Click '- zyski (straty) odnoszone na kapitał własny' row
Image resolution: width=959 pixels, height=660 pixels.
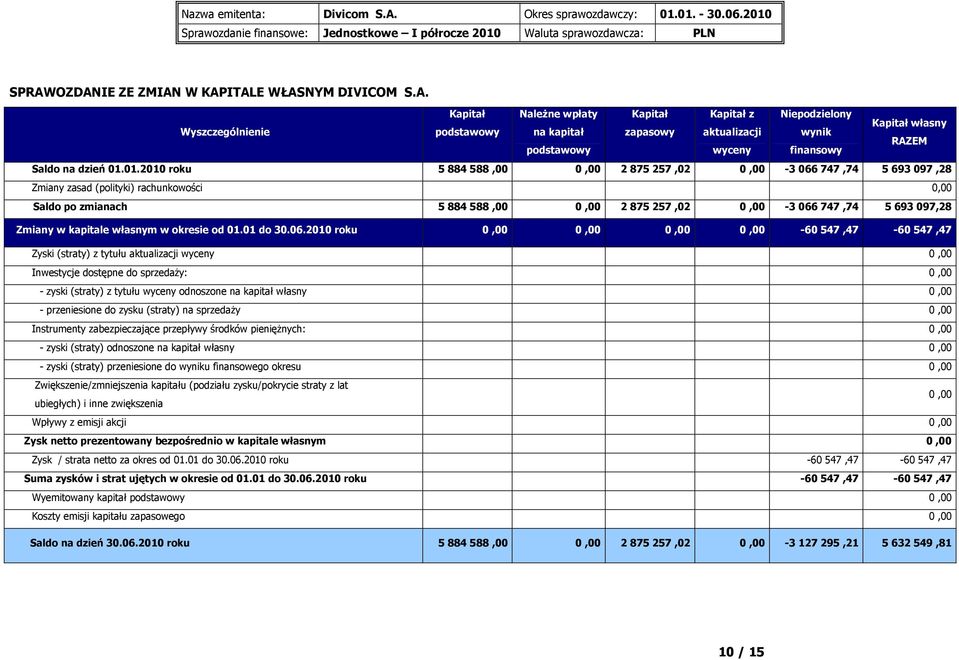pos(137,348)
